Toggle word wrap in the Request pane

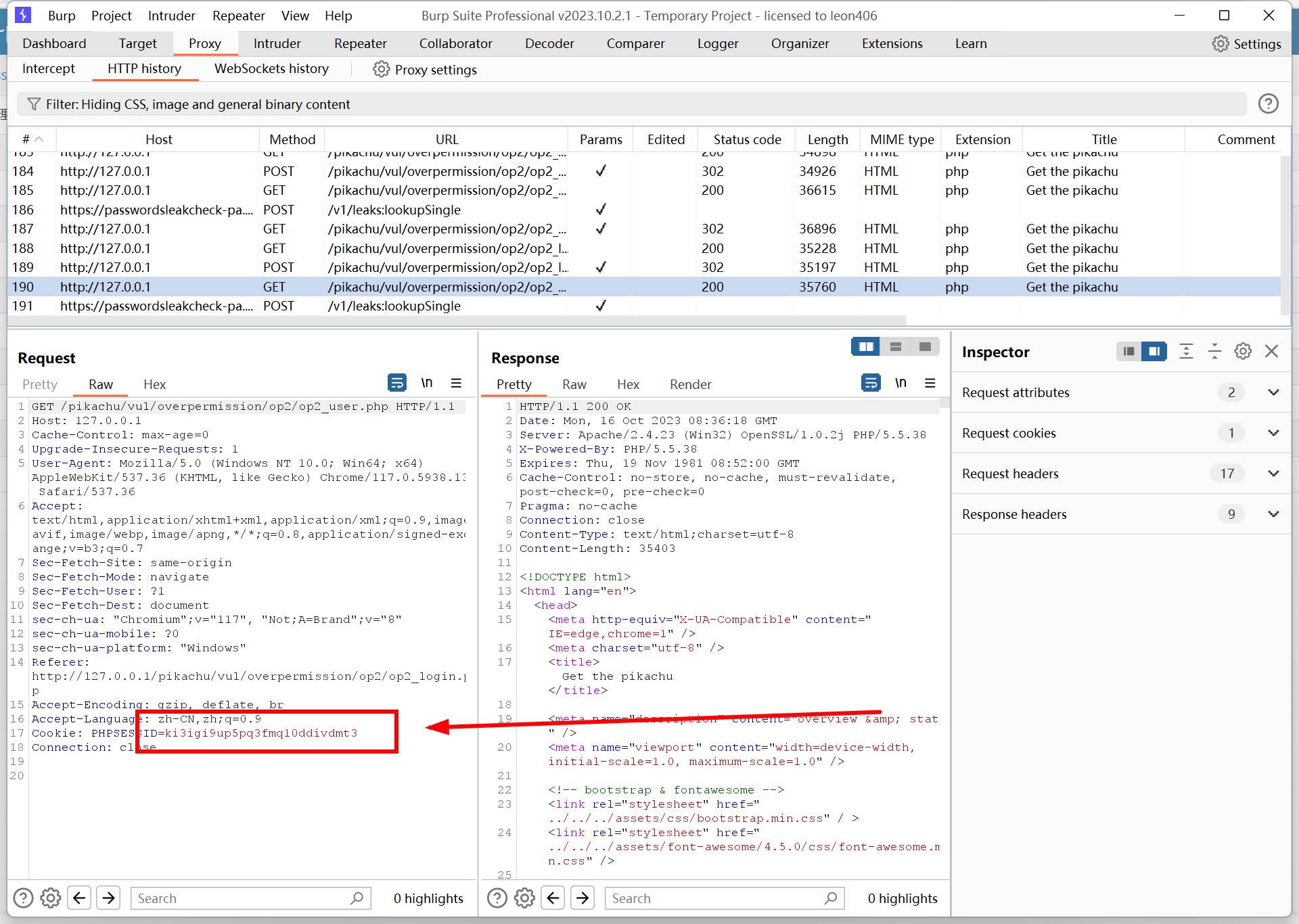tap(397, 383)
